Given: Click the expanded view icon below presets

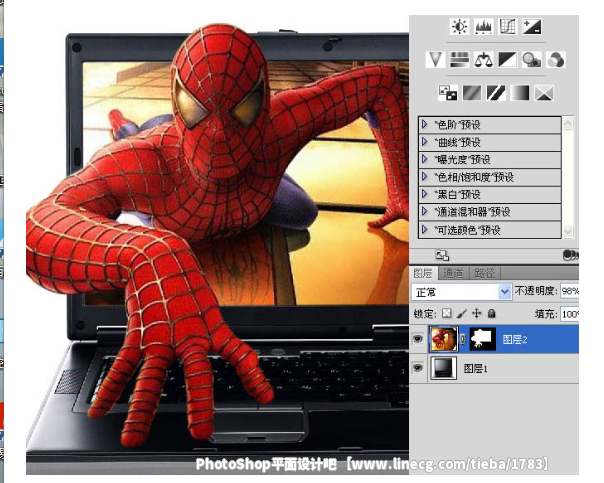Looking at the screenshot, I should pos(442,255).
